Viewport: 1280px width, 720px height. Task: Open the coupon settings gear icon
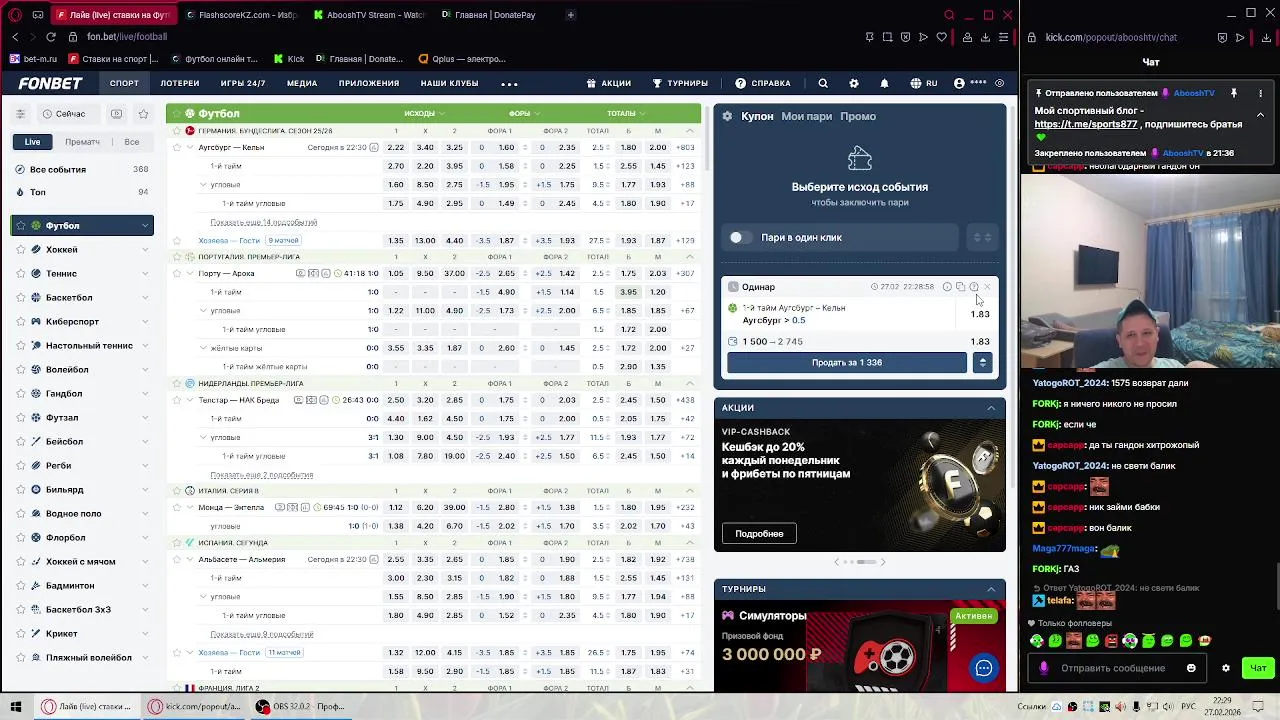point(727,116)
